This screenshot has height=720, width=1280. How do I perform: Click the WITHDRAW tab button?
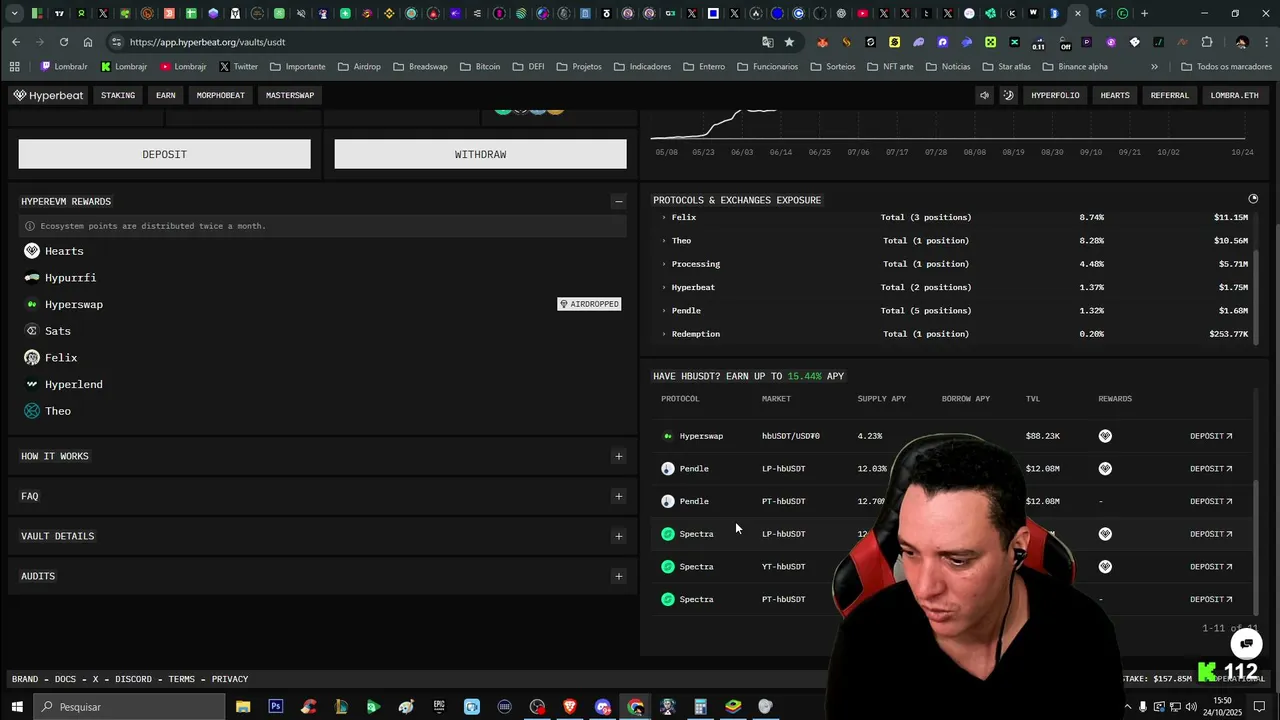point(480,154)
